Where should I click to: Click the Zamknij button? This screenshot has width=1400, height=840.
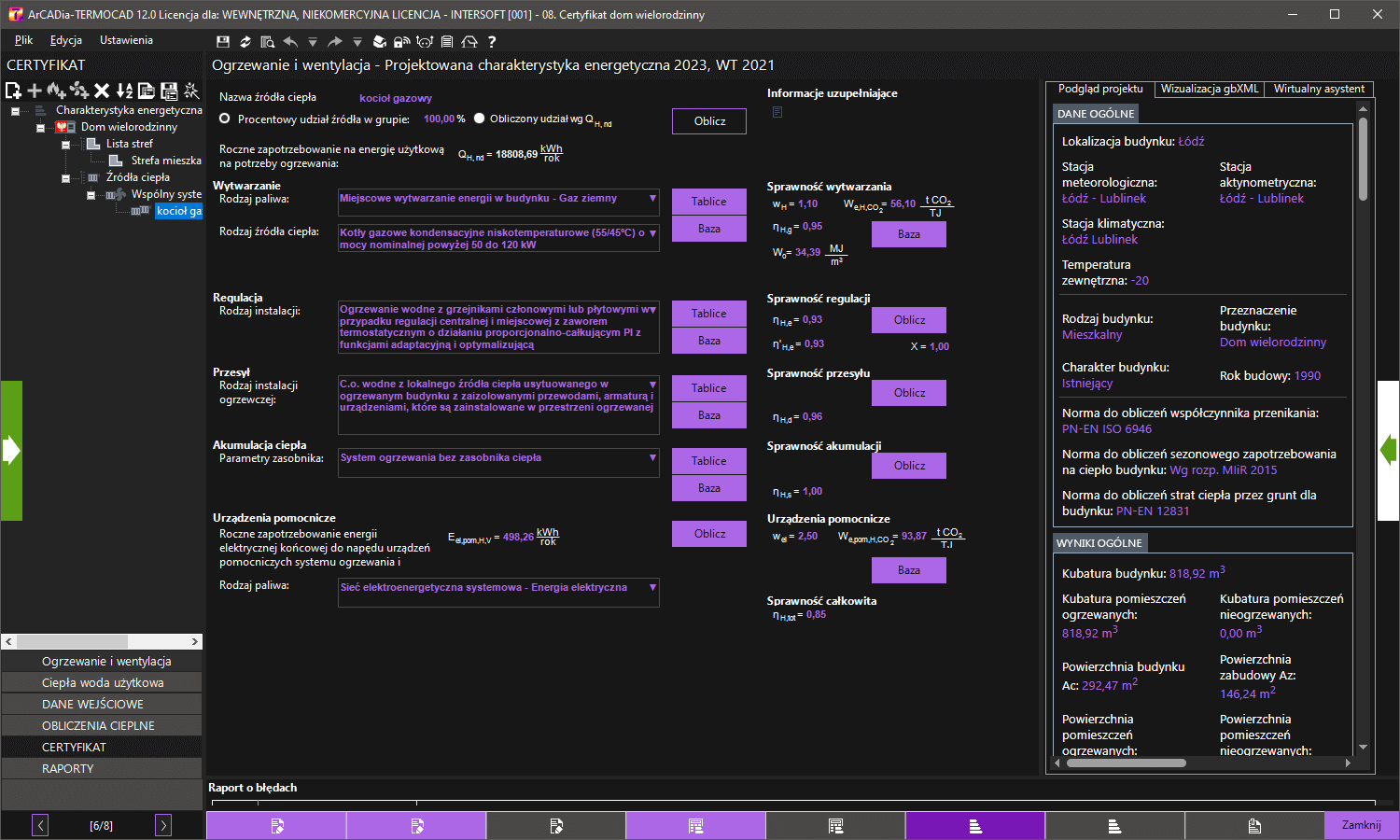point(1361,825)
